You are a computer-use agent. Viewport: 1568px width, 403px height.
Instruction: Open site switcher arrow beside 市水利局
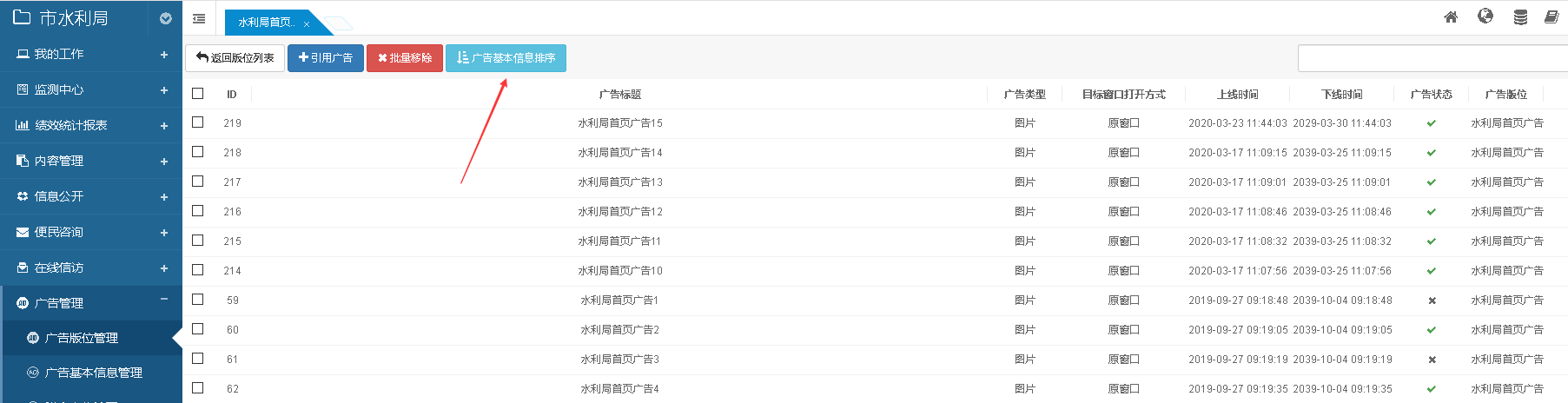point(166,18)
